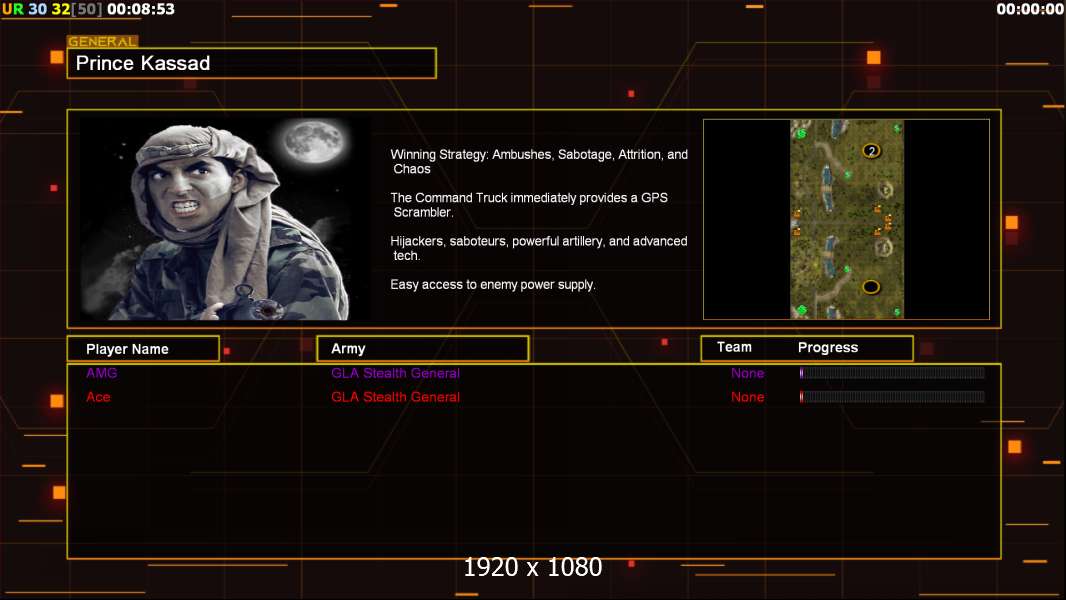This screenshot has height=600, width=1066.
Task: Click the Progress column label
Action: 827,347
